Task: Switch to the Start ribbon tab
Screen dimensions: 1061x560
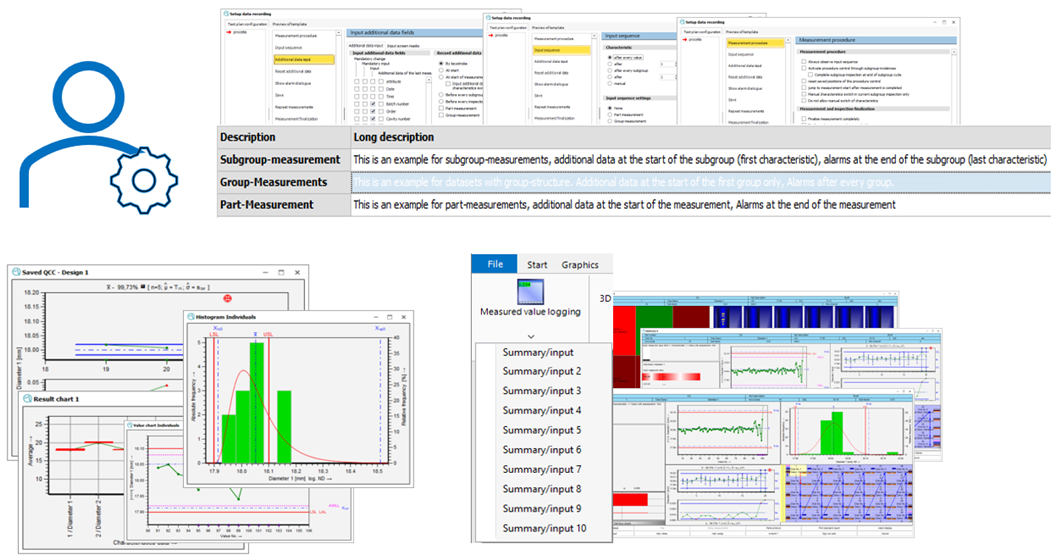Action: 537,264
